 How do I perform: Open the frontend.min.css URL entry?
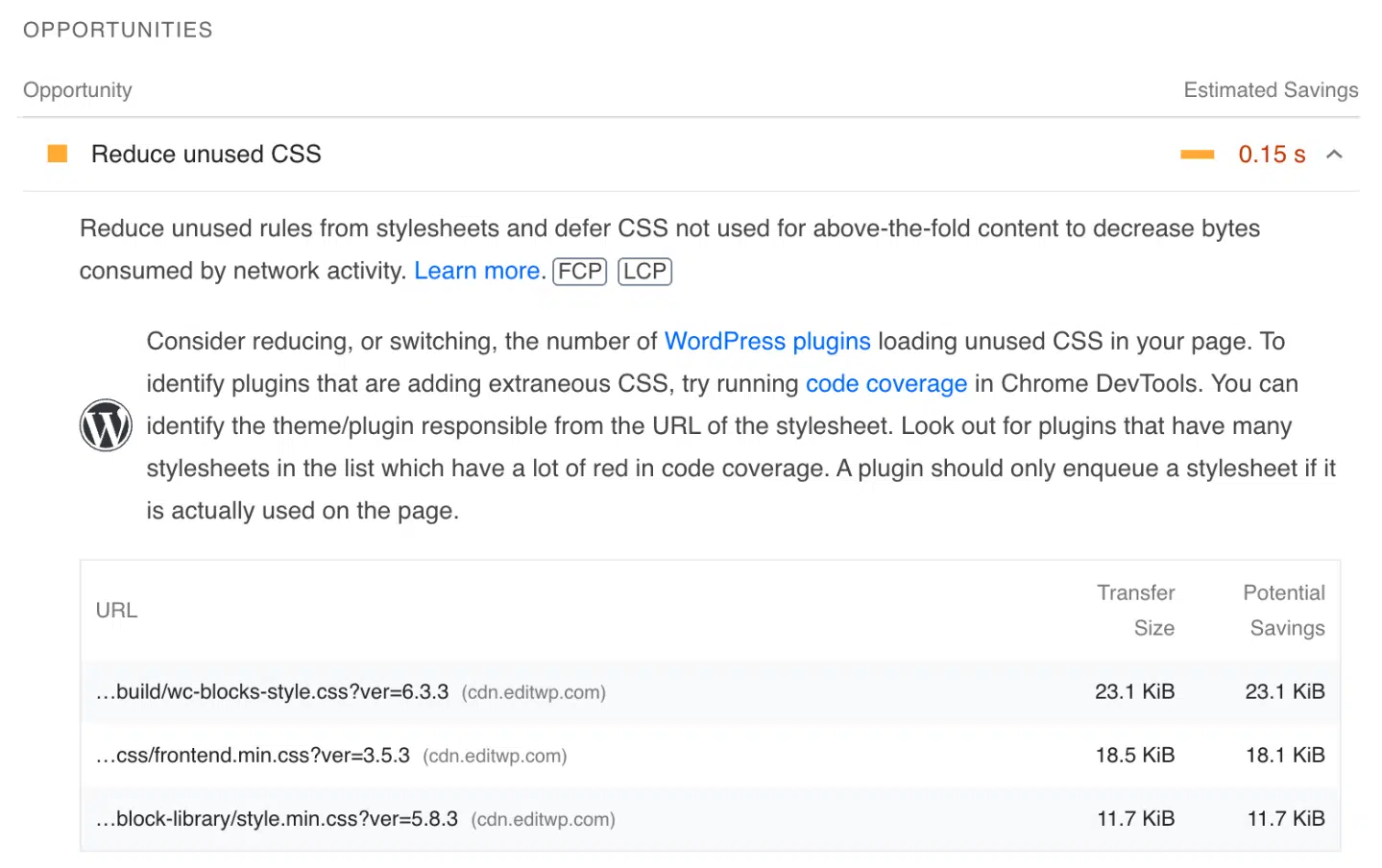point(253,756)
